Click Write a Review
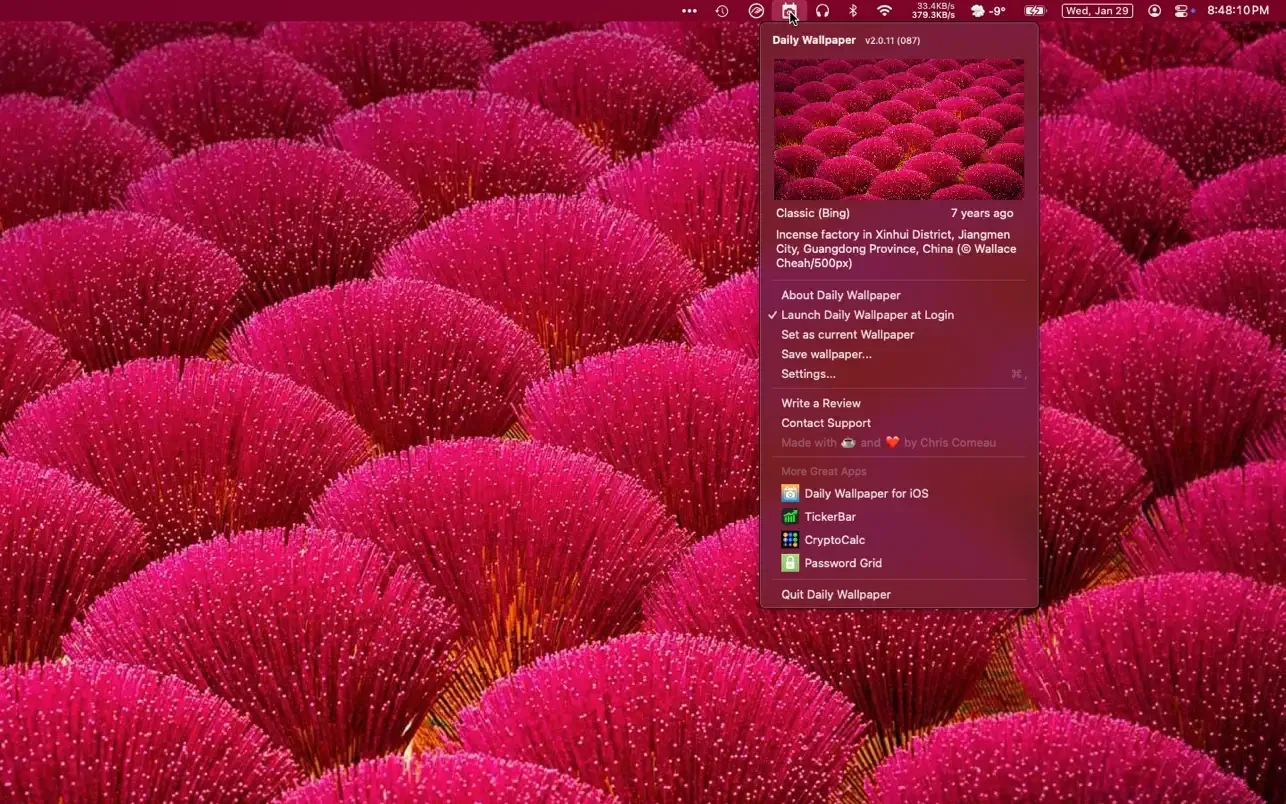 820,403
